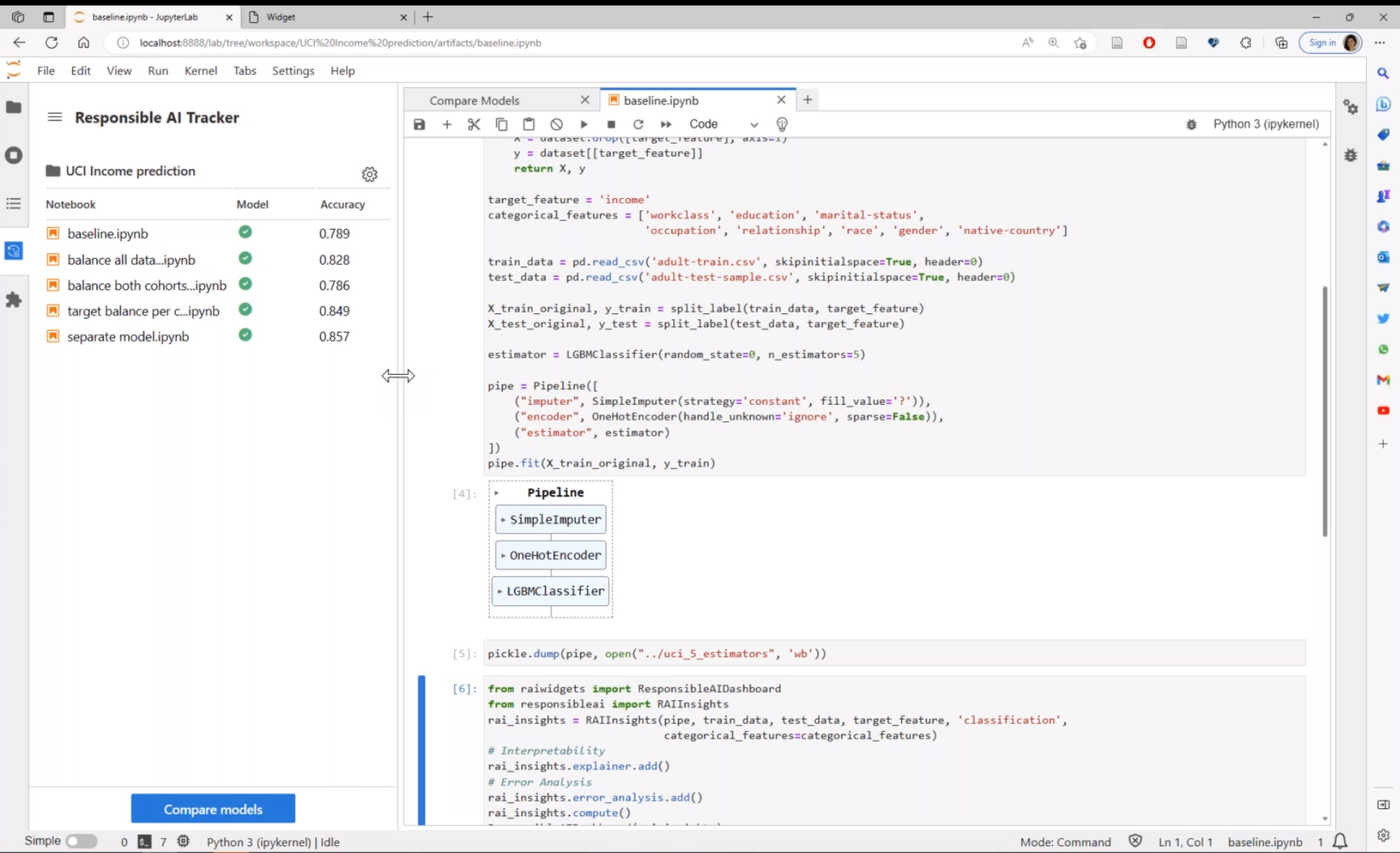Paste cell using the clipboard icon
1400x853 pixels.
click(529, 124)
